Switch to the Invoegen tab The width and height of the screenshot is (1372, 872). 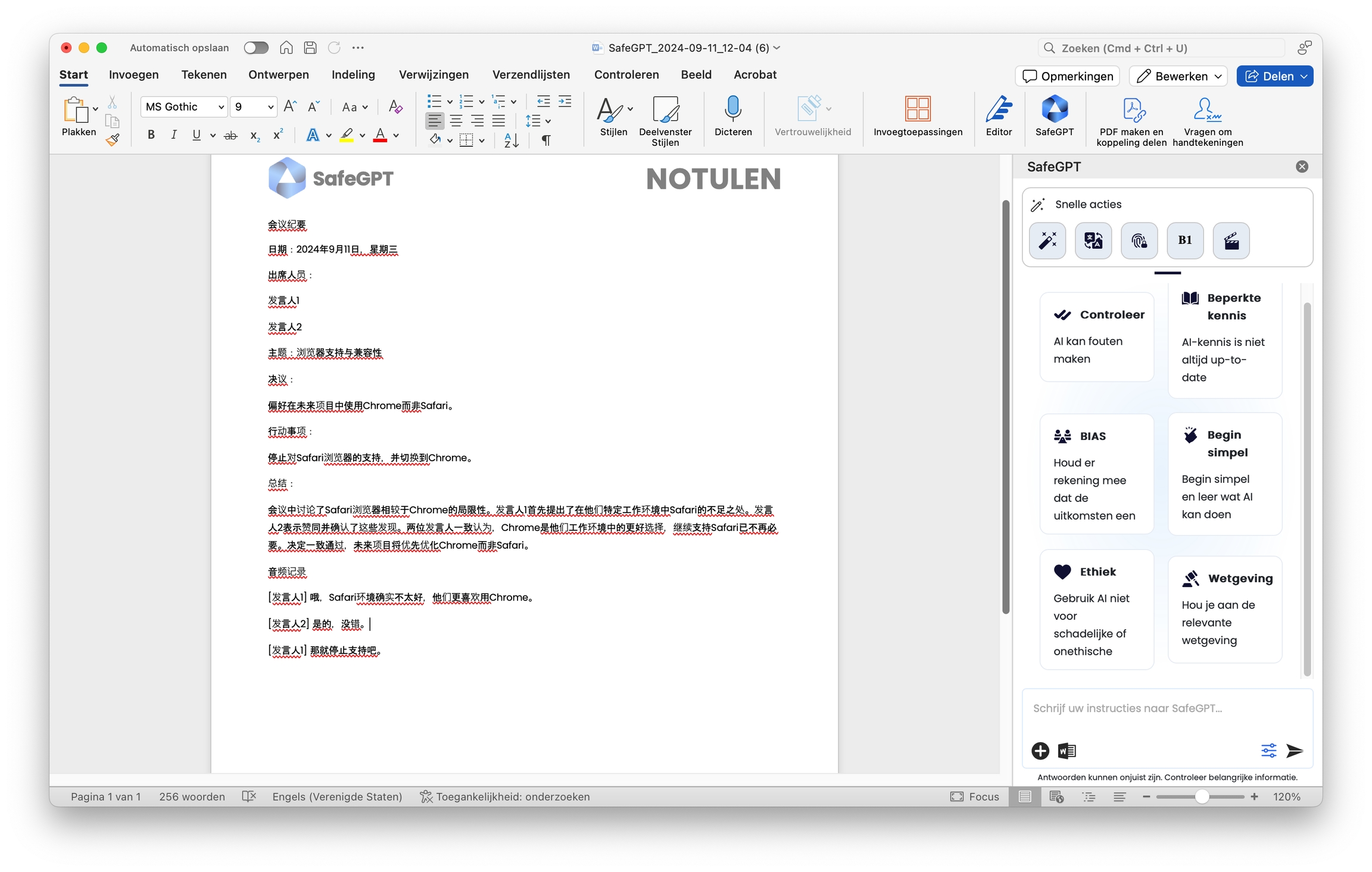tap(133, 74)
